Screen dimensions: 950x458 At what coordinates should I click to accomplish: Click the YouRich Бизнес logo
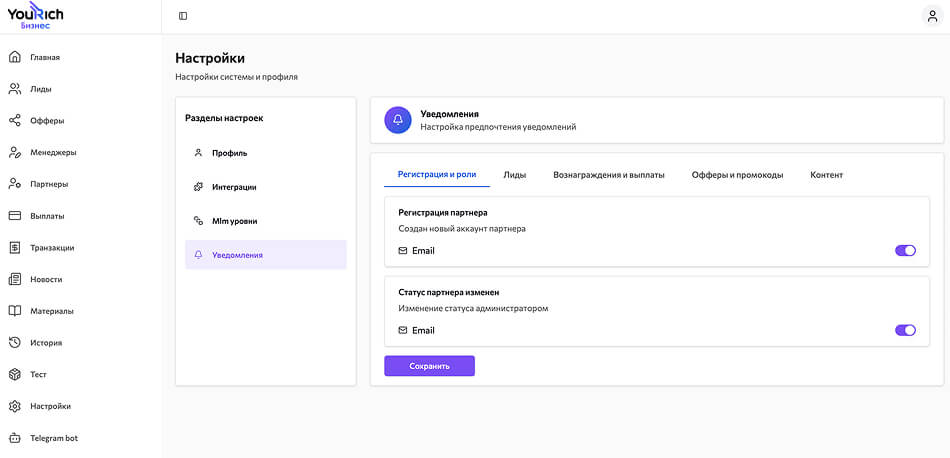(x=35, y=16)
